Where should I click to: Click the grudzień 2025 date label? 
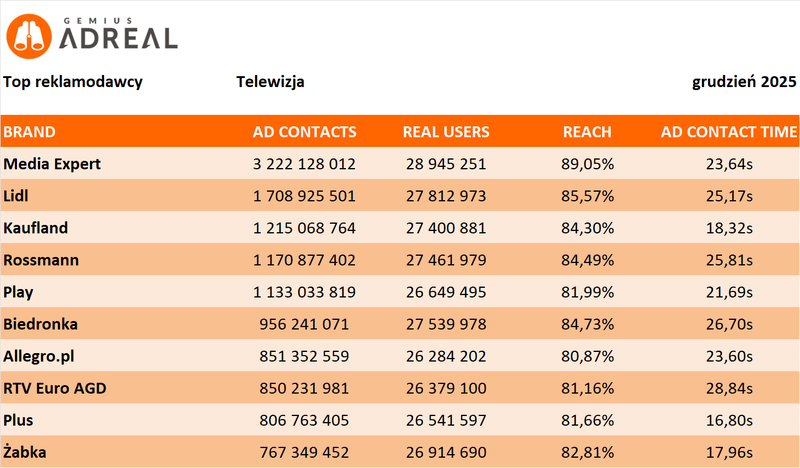coord(744,82)
